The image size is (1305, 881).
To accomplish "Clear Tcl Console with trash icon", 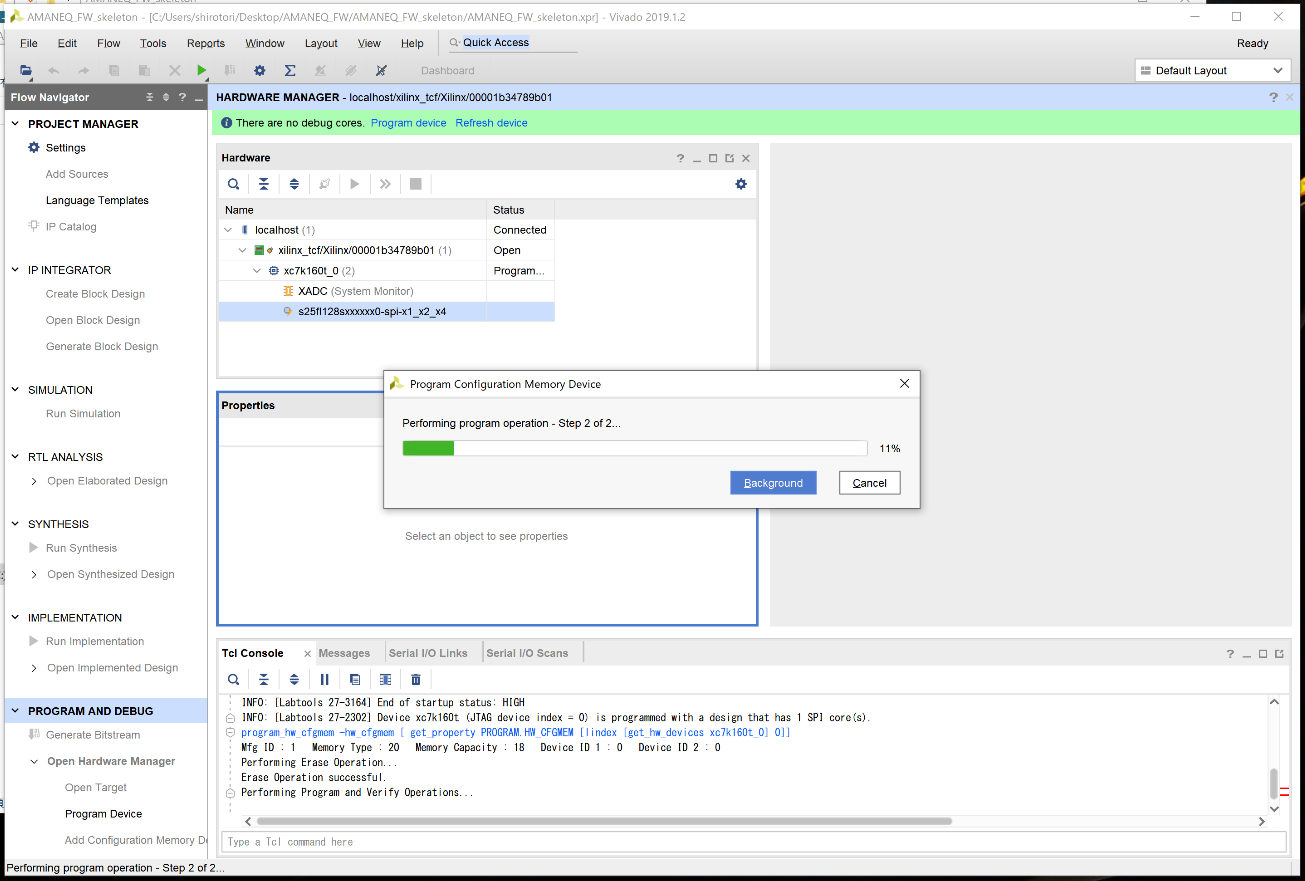I will [x=416, y=679].
